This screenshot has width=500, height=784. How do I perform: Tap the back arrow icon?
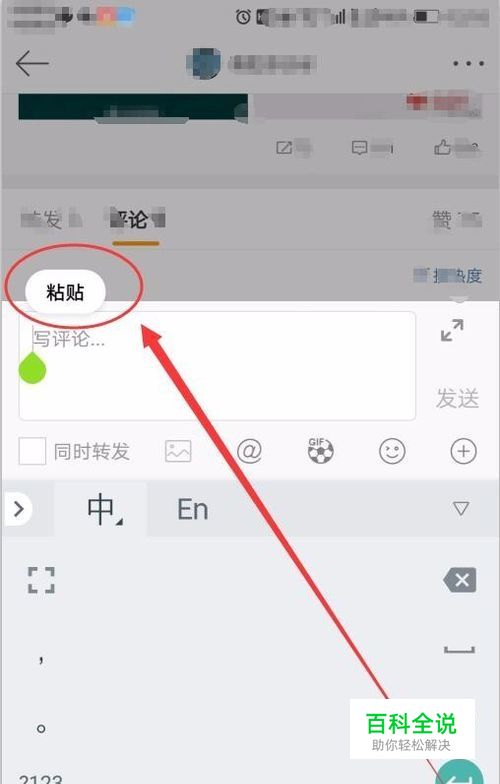coord(32,64)
